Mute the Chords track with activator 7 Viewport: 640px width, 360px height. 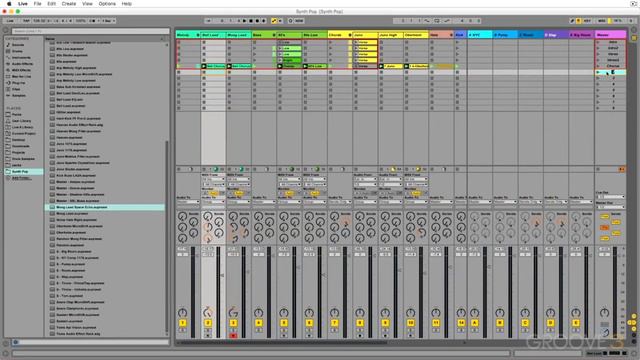(x=334, y=323)
